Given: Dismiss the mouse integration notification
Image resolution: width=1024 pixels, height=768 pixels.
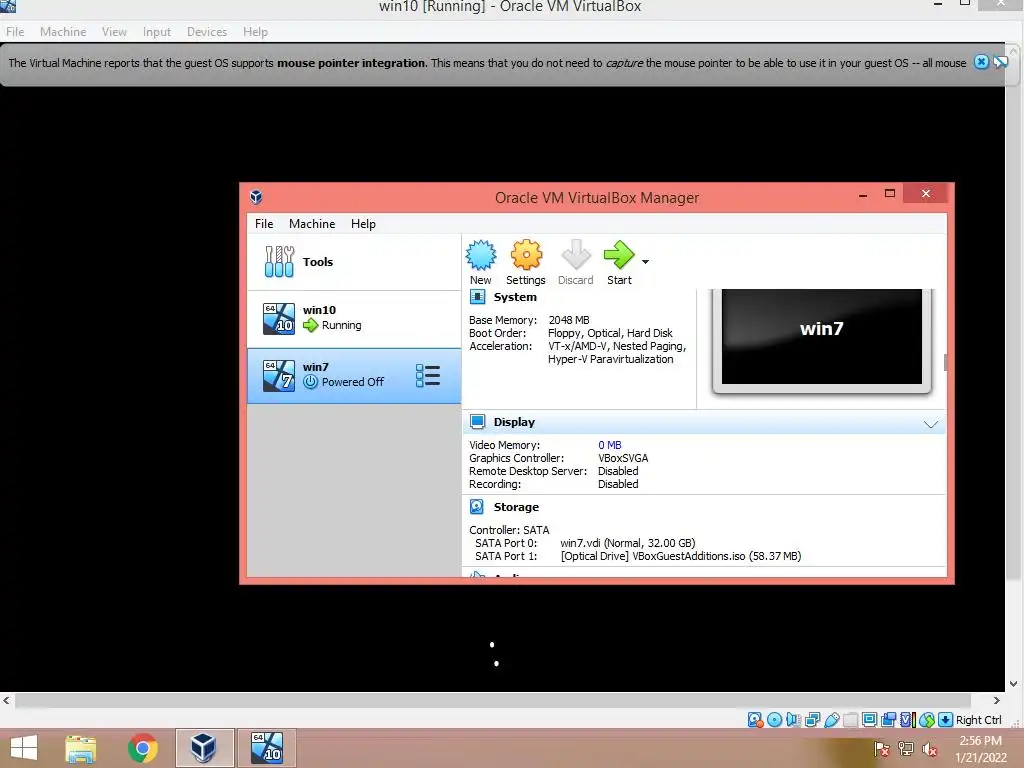Looking at the screenshot, I should [981, 62].
